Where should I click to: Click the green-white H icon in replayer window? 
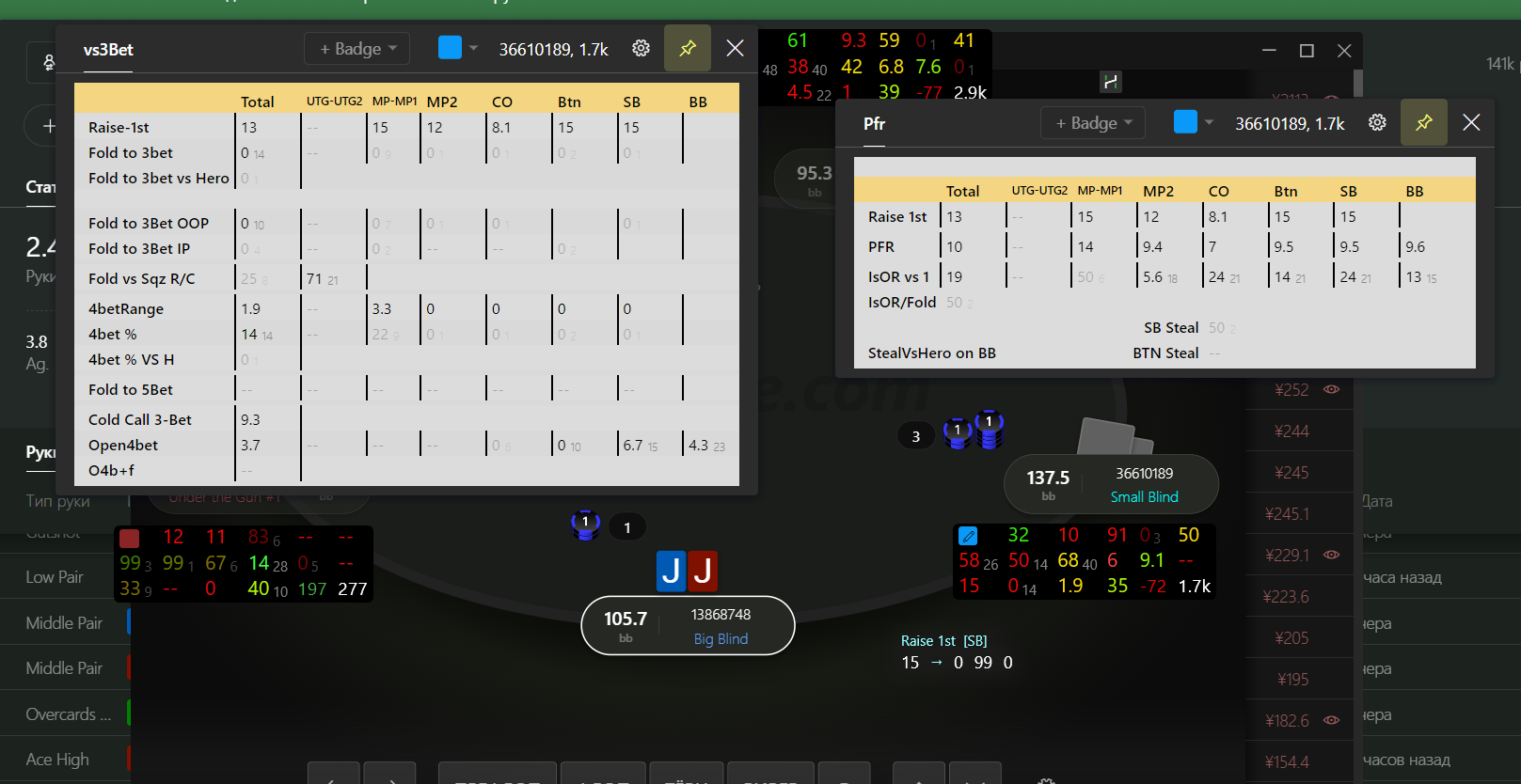coord(1111,82)
